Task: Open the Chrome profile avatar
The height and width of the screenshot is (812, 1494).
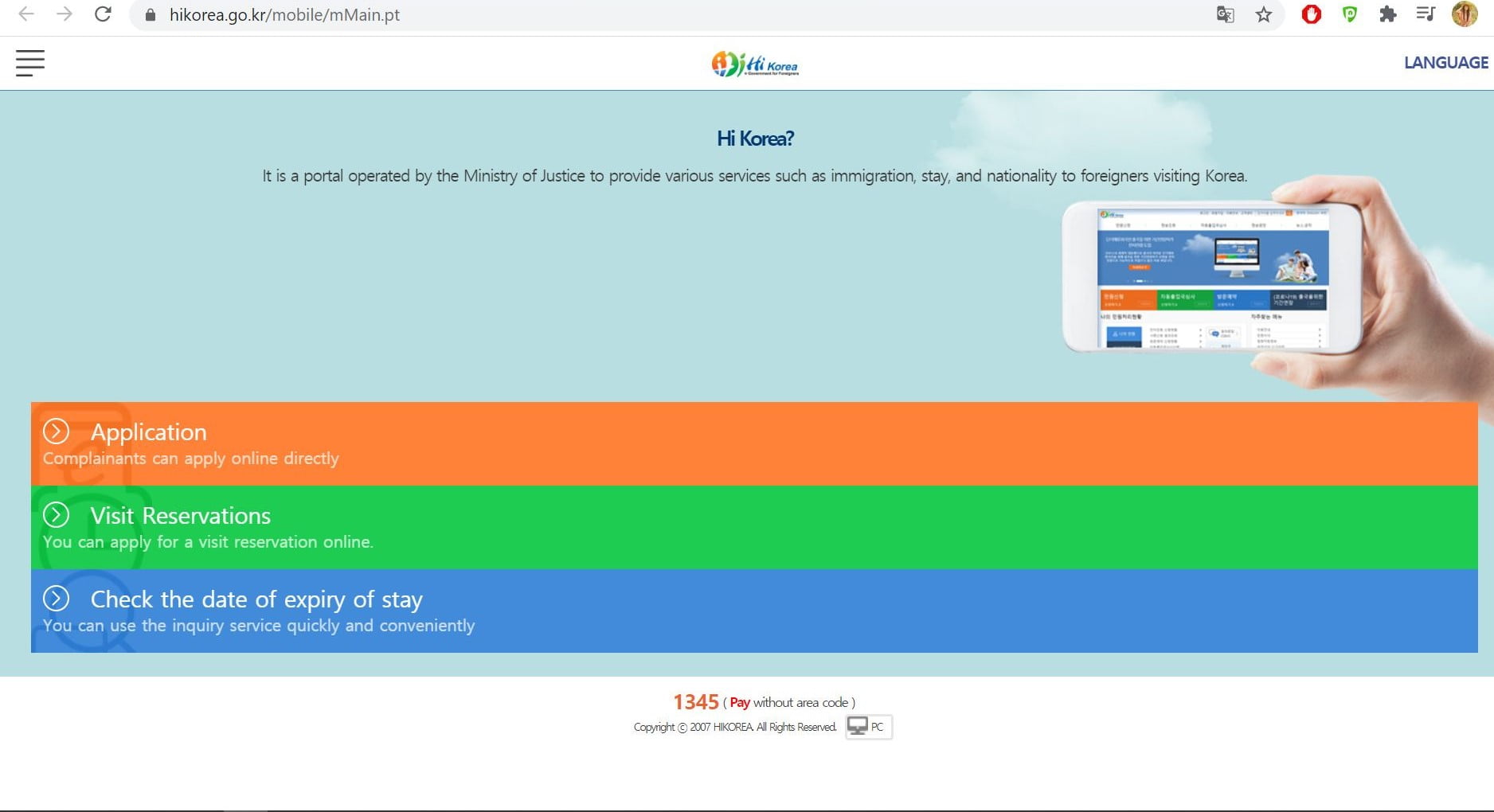Action: click(x=1465, y=14)
